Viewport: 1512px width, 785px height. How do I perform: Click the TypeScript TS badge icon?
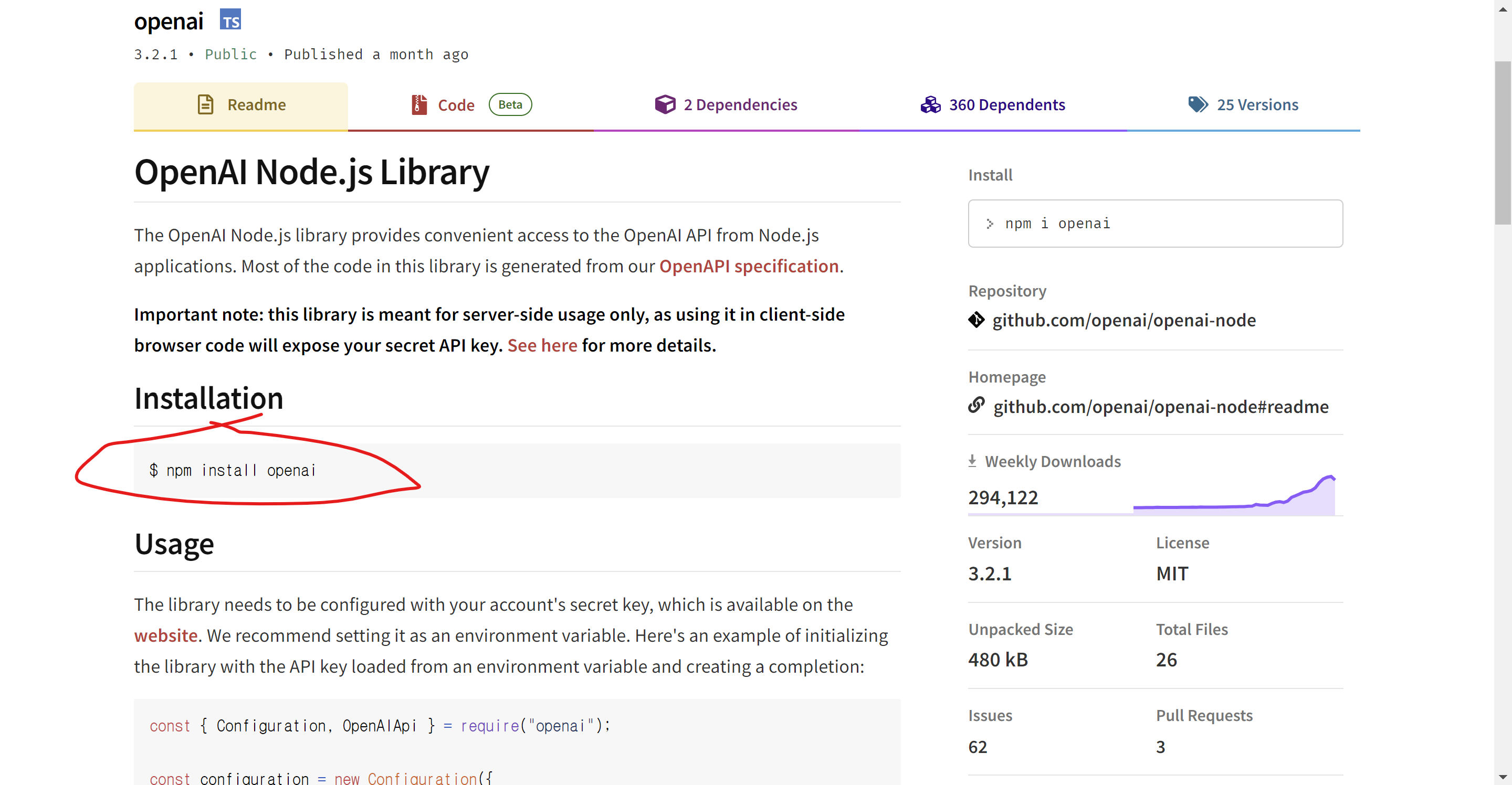(x=230, y=20)
